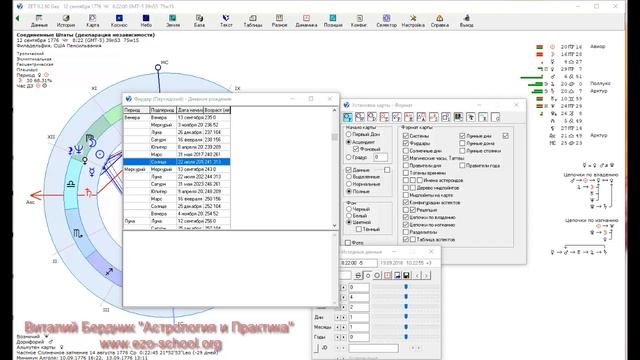Click the right stepper arrow for Годы
640x360 pixels.
tap(344, 337)
